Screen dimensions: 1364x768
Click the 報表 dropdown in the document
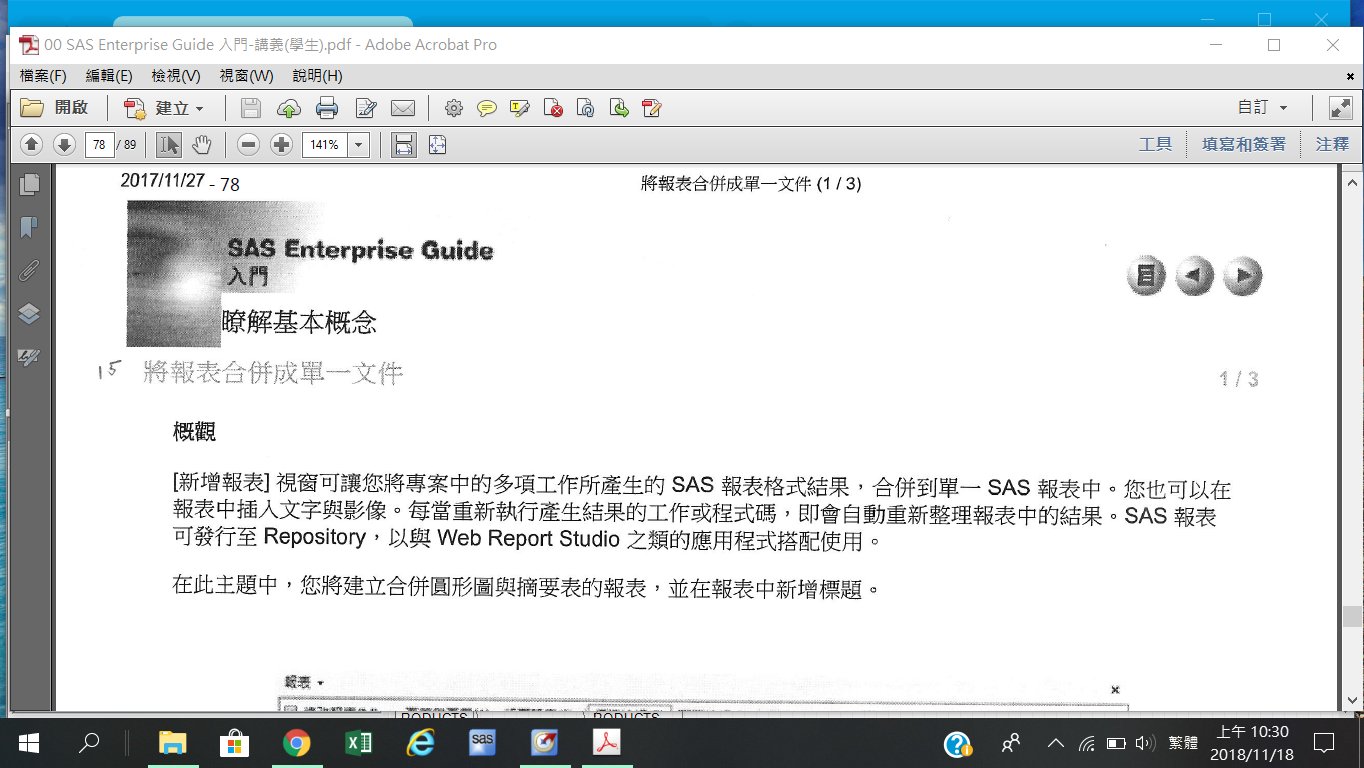click(304, 682)
